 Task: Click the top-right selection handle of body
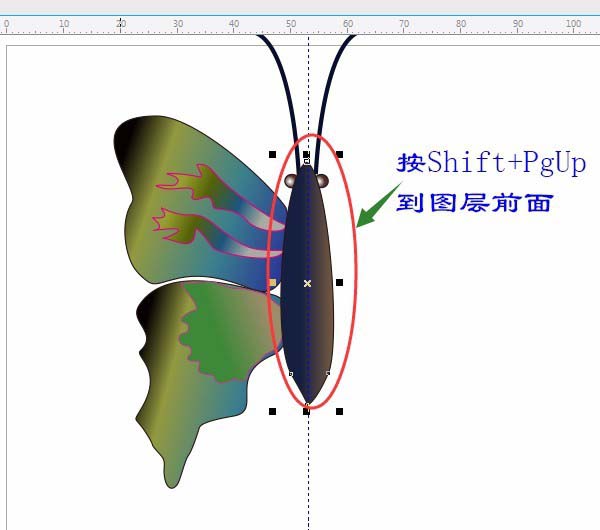(339, 155)
